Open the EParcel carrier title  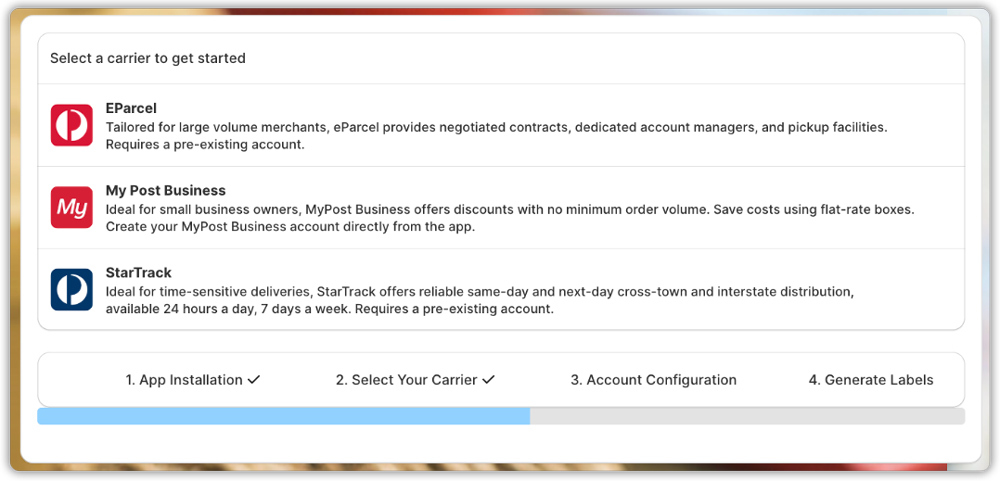point(131,108)
